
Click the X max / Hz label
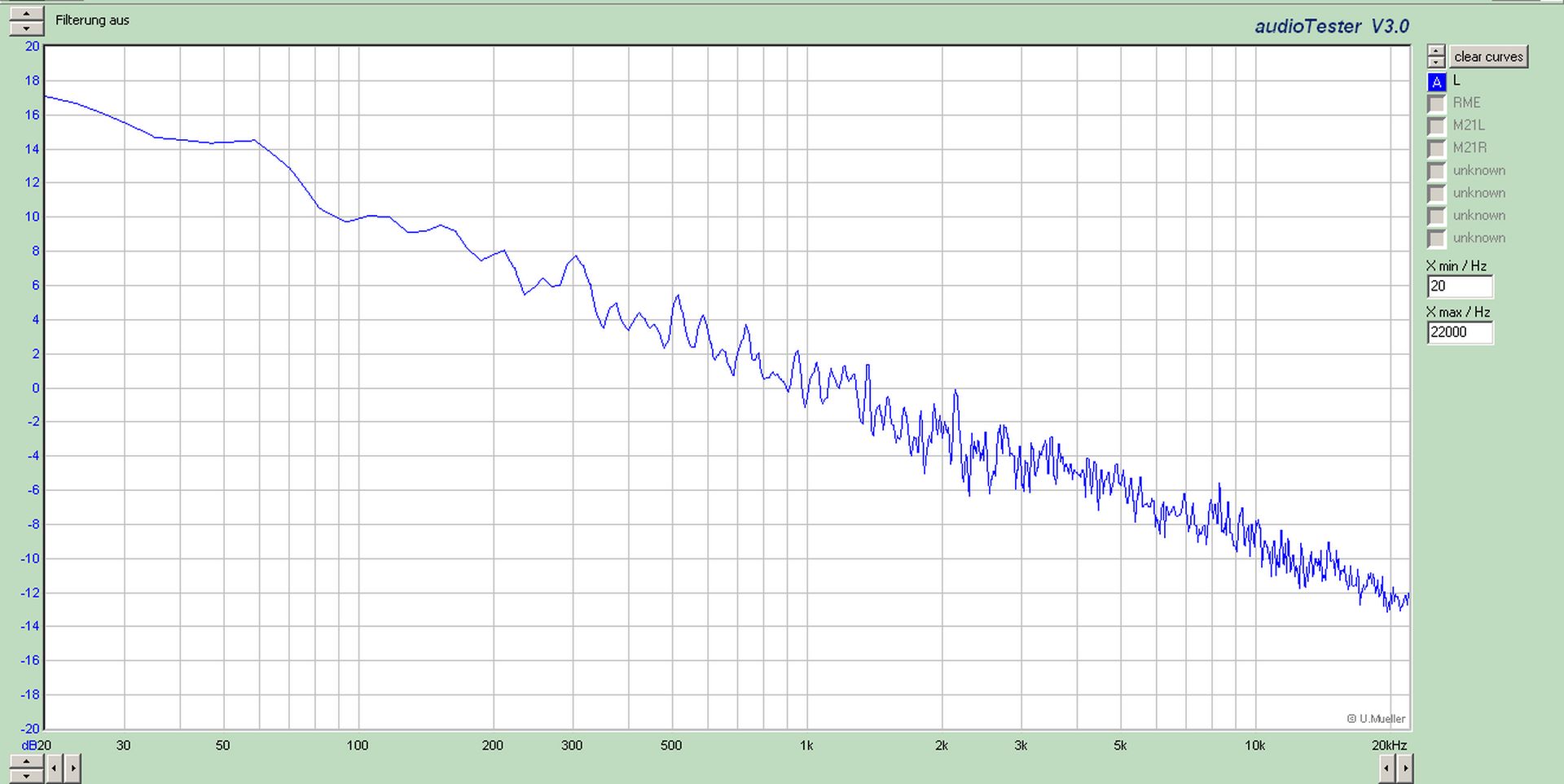tap(1458, 312)
